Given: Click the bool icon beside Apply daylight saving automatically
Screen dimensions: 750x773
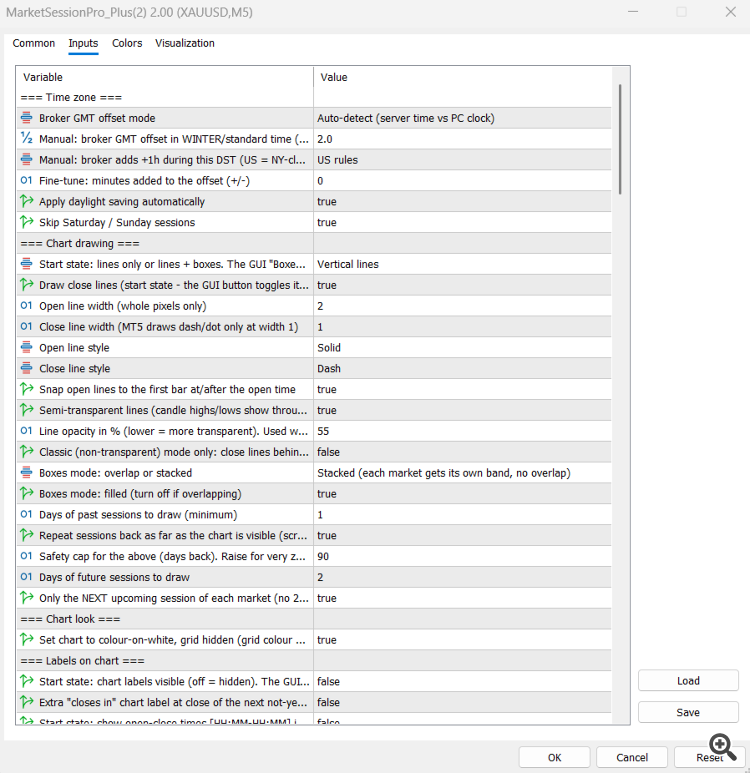Looking at the screenshot, I should coord(27,201).
